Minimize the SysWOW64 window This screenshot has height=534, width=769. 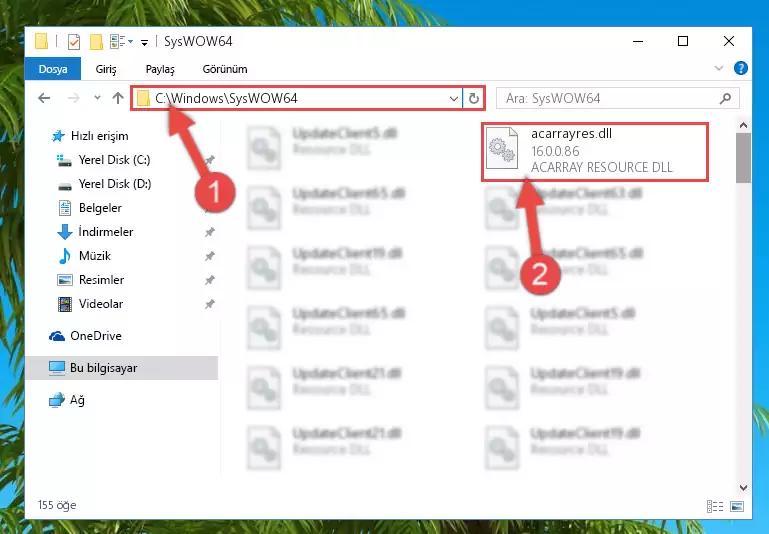pyautogui.click(x=638, y=41)
